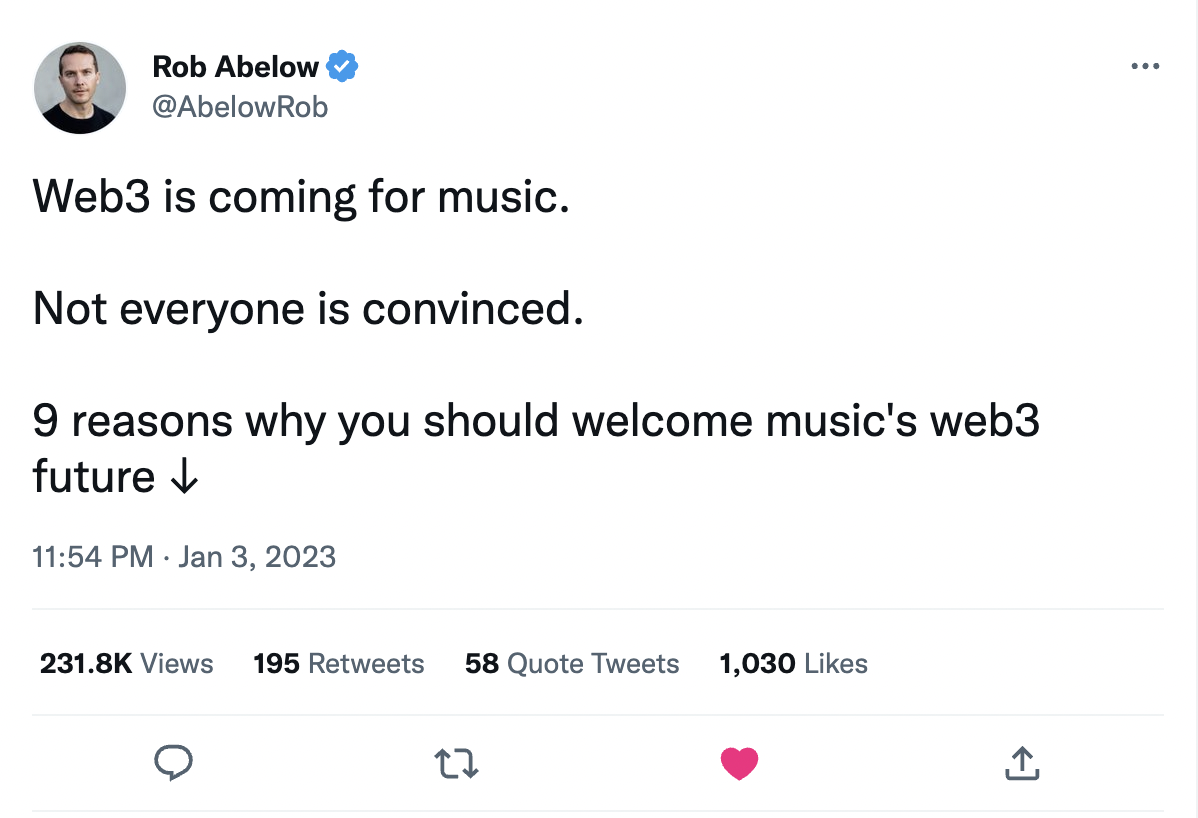Click Rob Abelow's blue verified badge

tap(341, 65)
